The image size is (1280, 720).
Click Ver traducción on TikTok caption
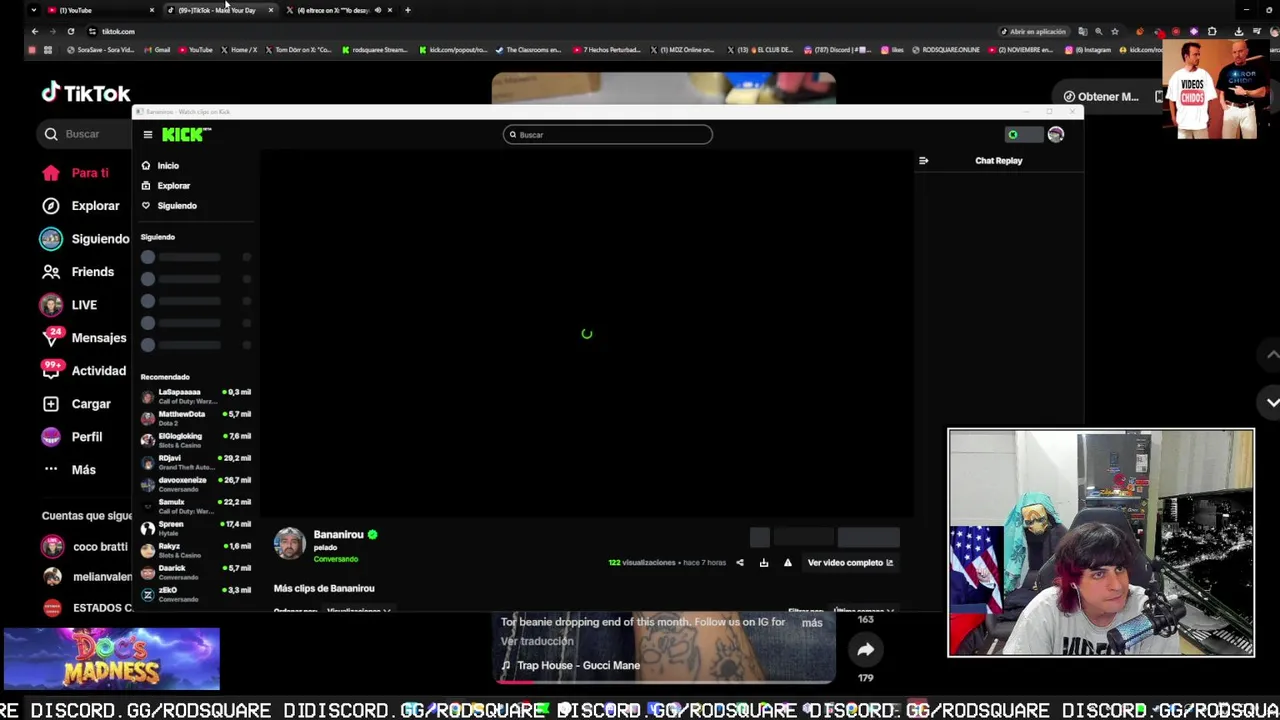(x=537, y=641)
